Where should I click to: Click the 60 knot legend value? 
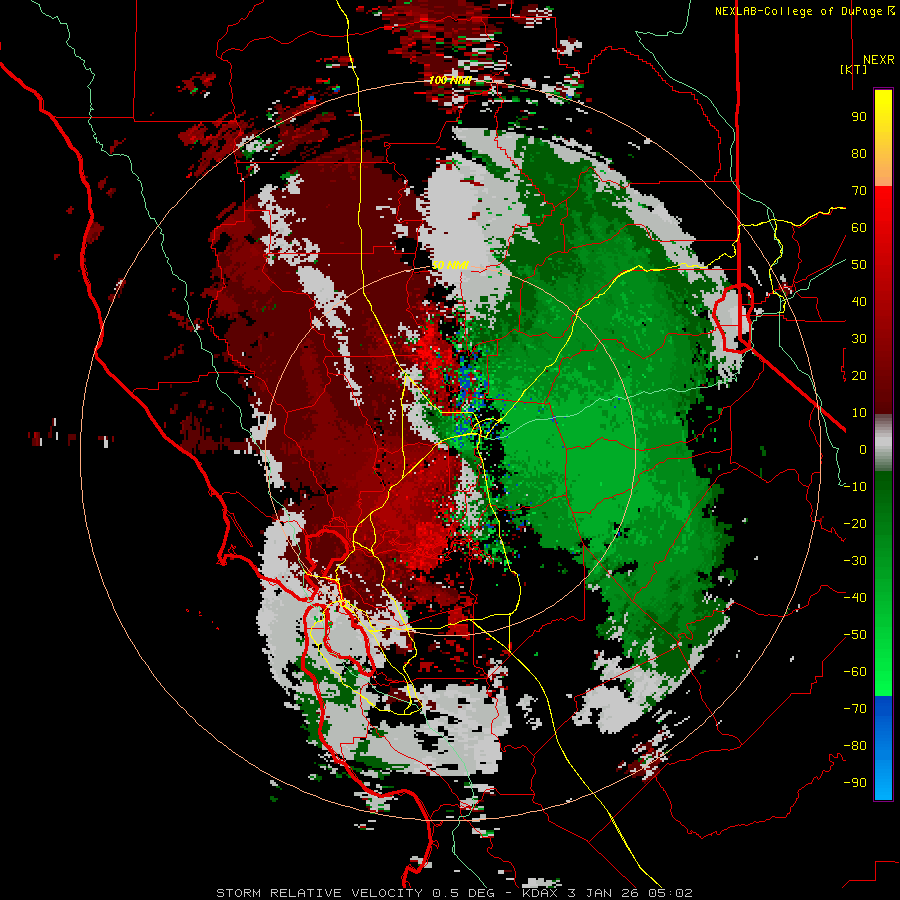coord(859,228)
